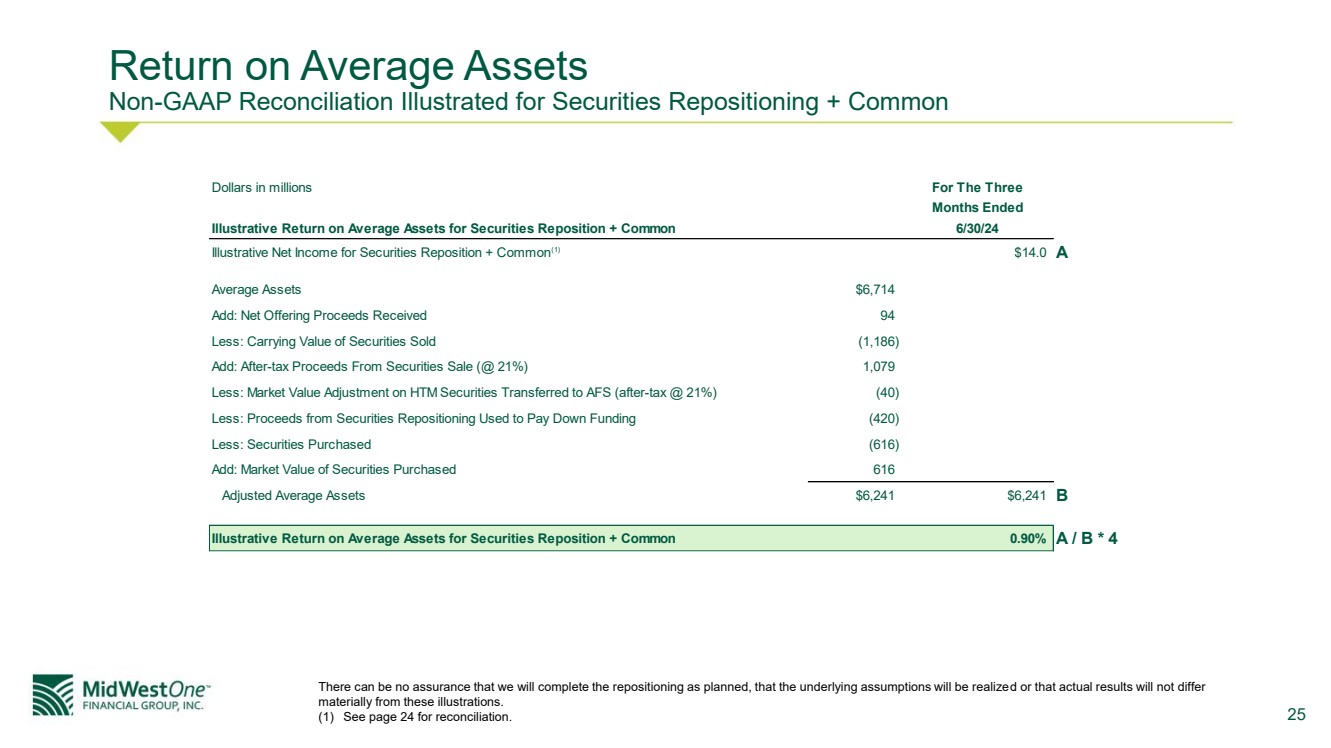
Task: Select the $14.0 net income value
Action: click(1029, 253)
